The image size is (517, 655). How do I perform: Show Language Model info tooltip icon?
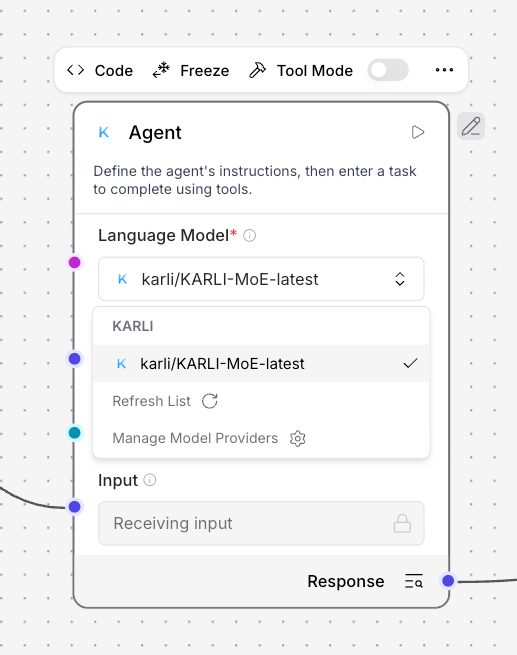(249, 236)
